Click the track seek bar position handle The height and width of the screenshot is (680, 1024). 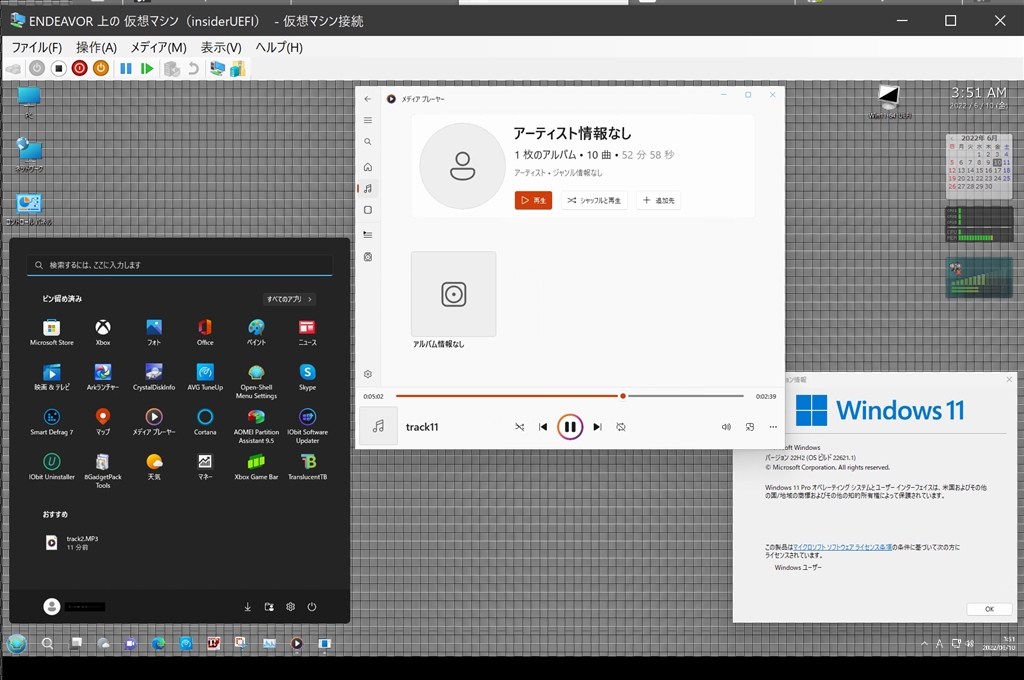623,396
